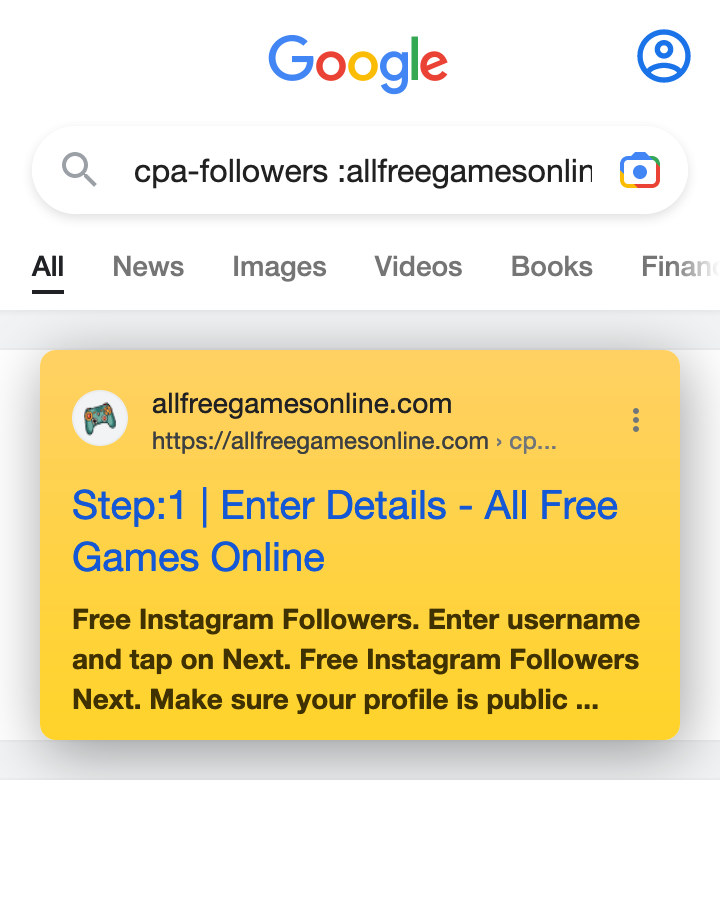Click the Google logo
This screenshot has width=720, height=900.
point(358,64)
